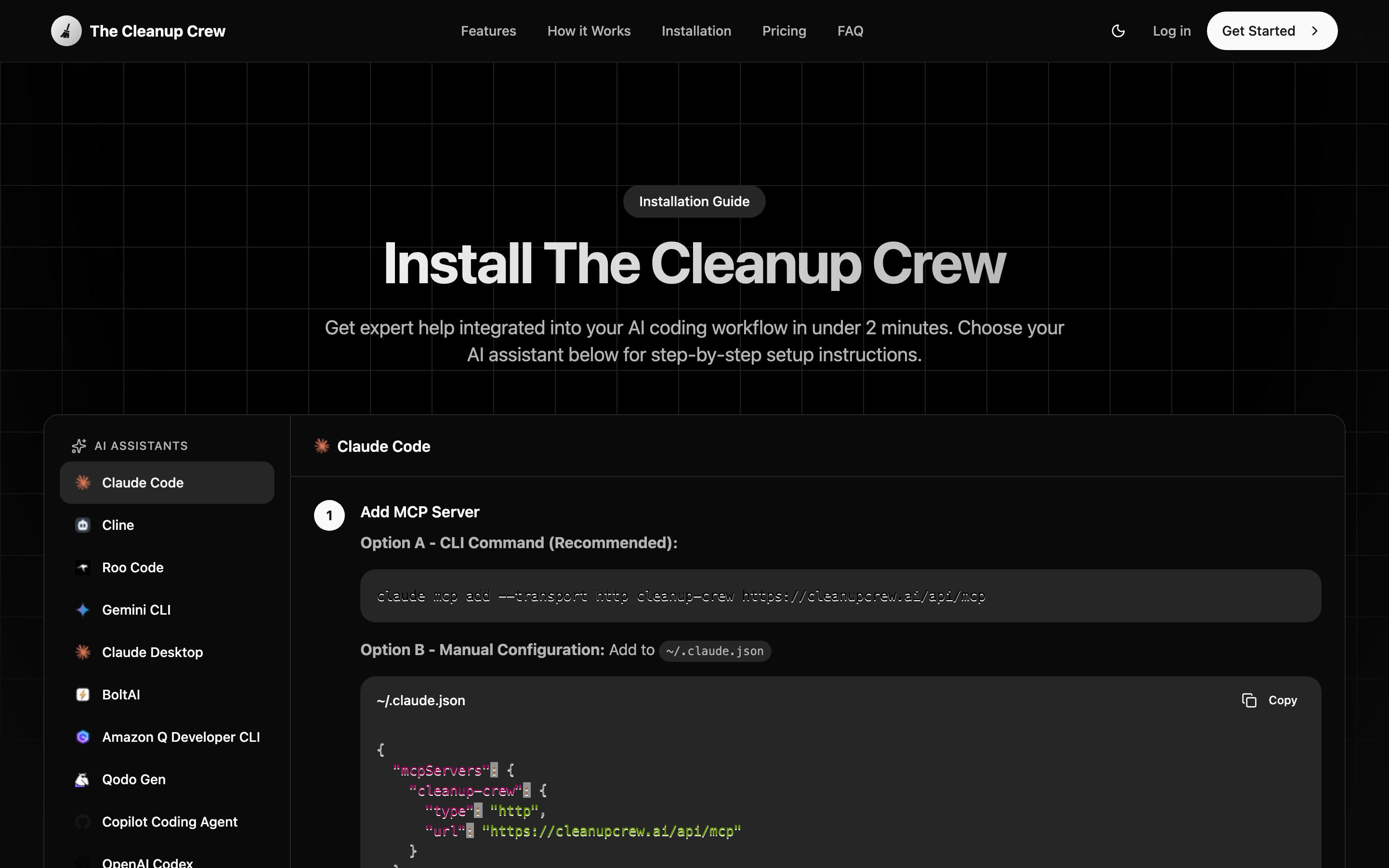Select the Cline assistant icon

(83, 525)
